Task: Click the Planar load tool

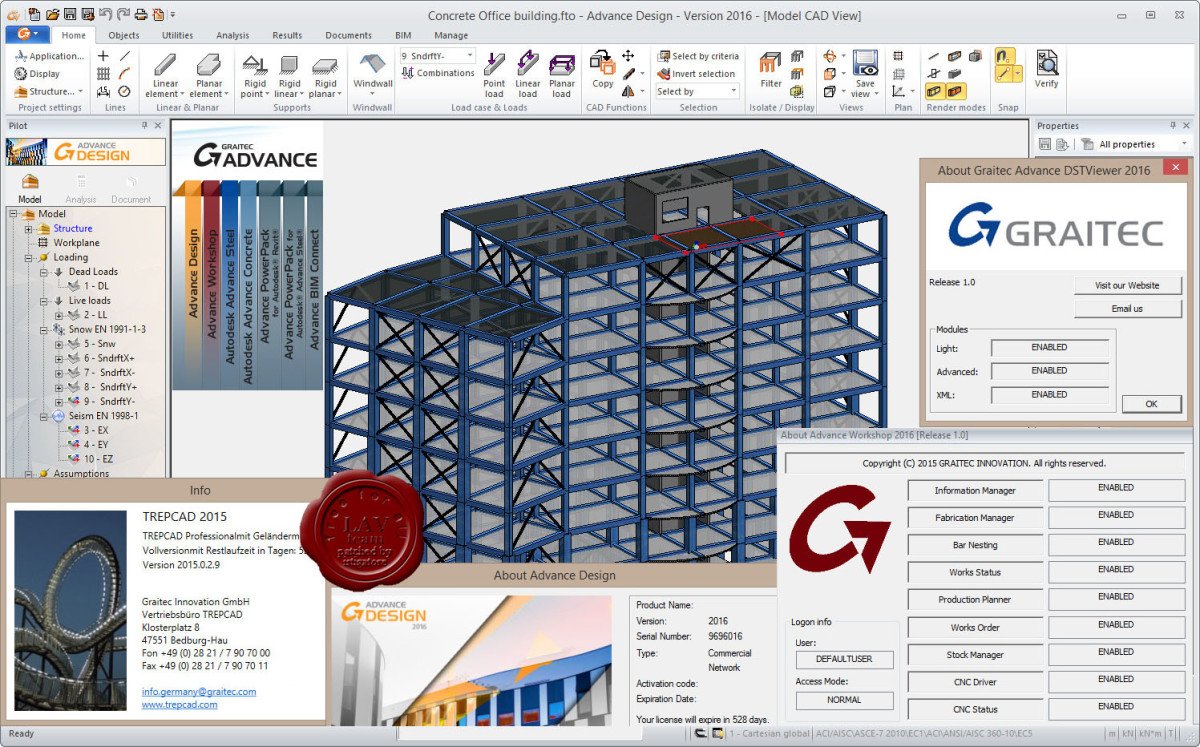Action: tap(562, 75)
